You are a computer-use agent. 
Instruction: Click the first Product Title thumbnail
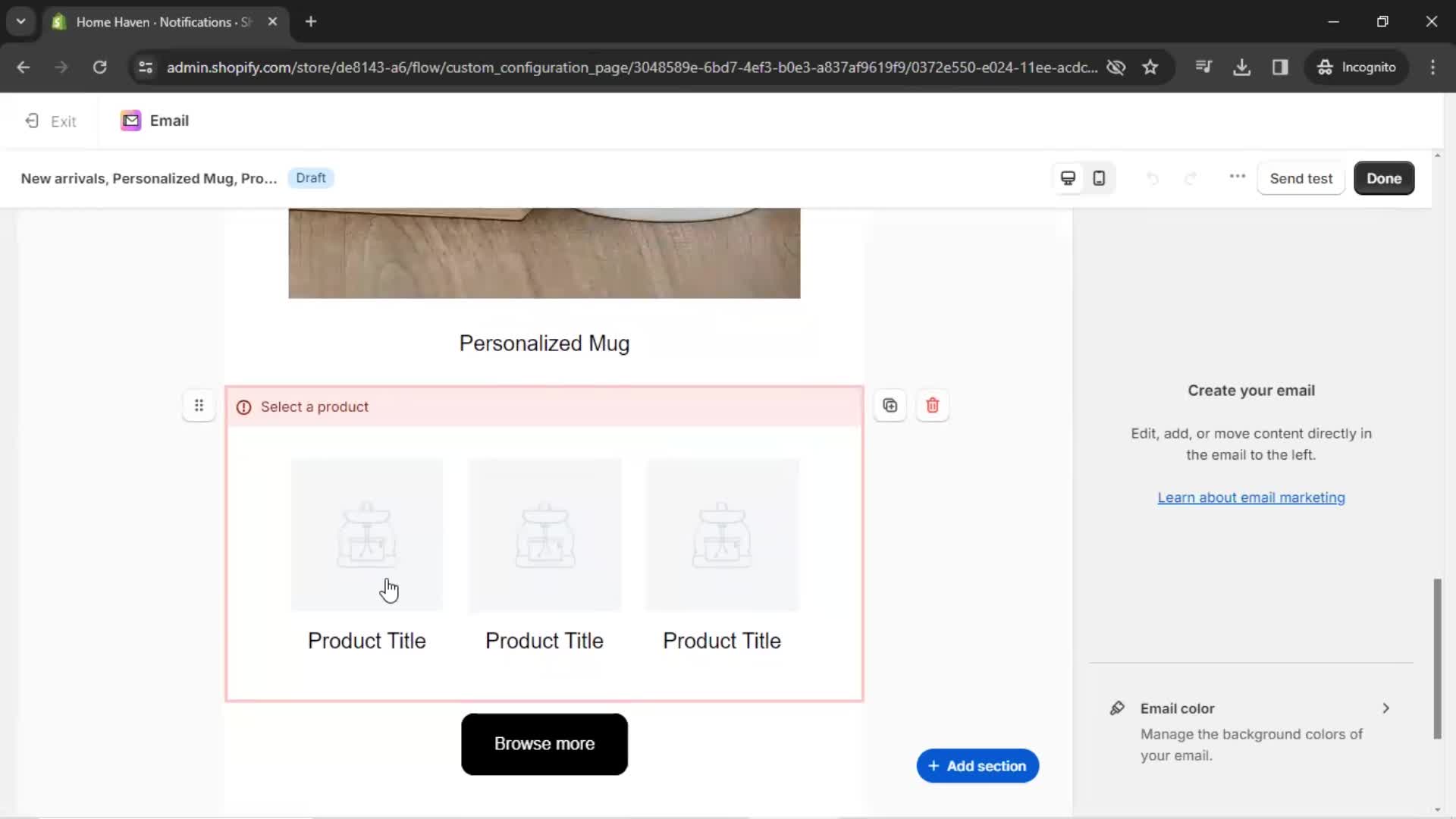pyautogui.click(x=366, y=535)
